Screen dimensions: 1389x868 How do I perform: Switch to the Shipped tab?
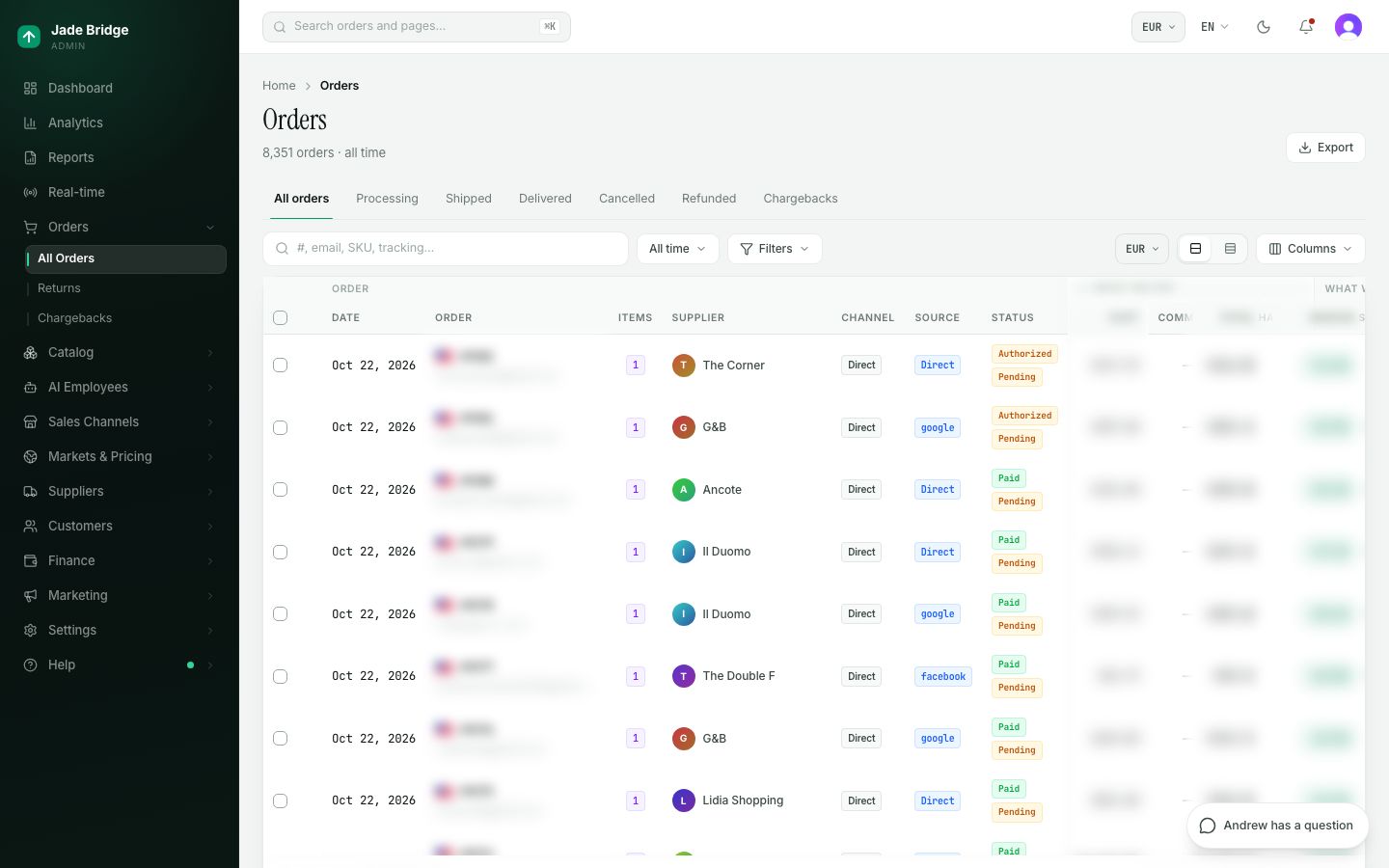pyautogui.click(x=469, y=199)
